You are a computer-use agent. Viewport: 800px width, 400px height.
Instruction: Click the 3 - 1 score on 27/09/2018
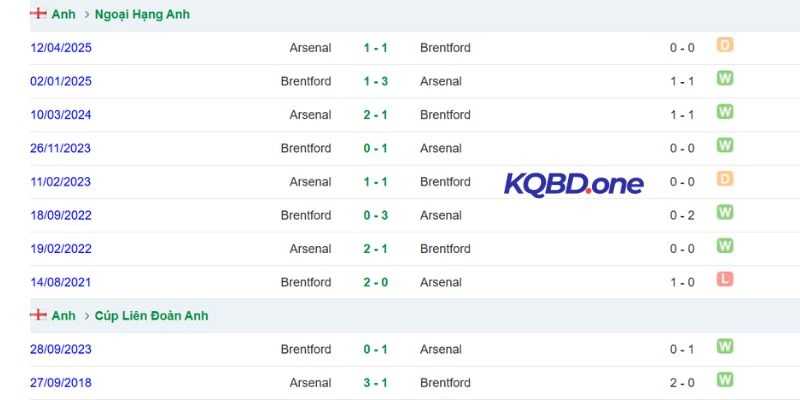[375, 383]
